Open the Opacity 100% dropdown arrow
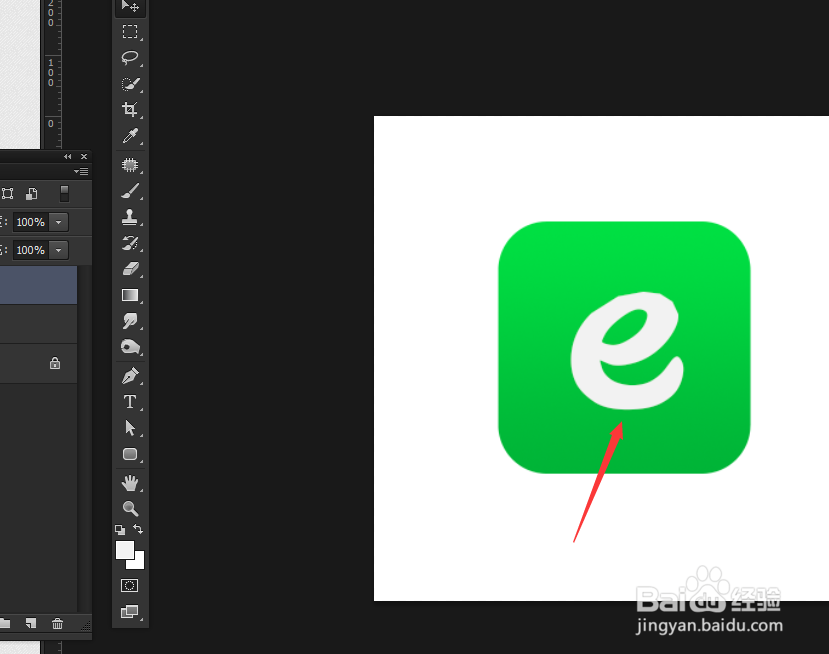The image size is (829, 654). [59, 222]
